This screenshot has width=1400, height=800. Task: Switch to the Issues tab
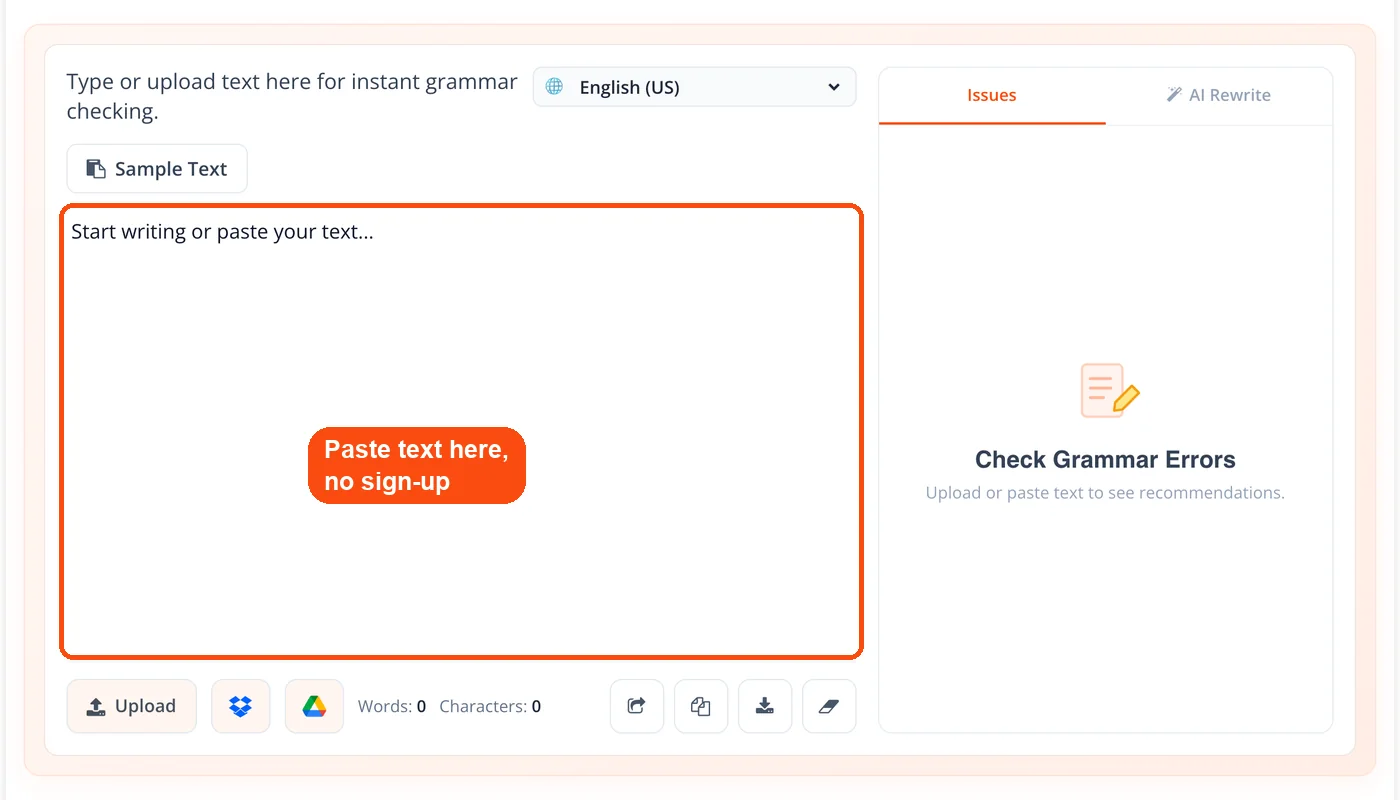[x=992, y=96]
